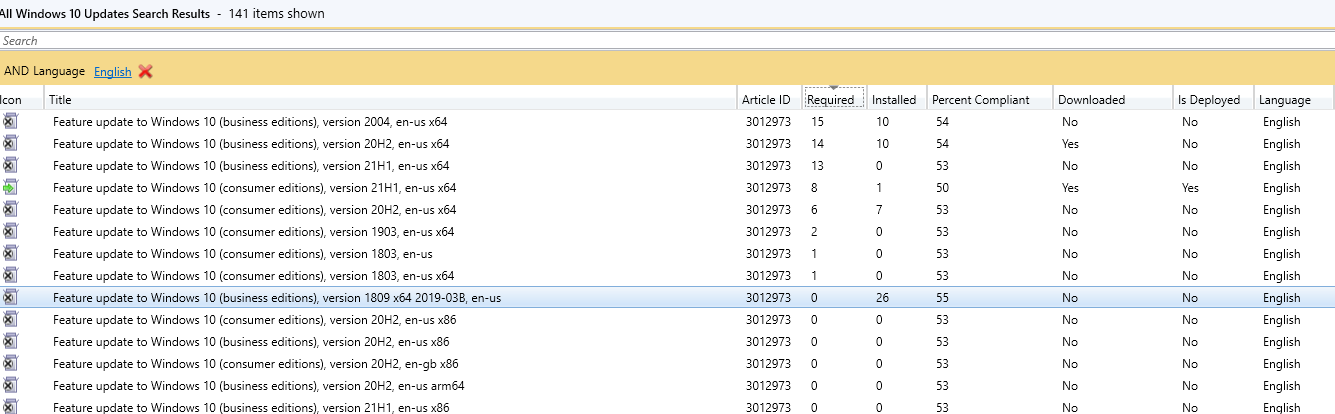Click Required value 2 in version 1903 row
The image size is (1335, 414).
coord(815,232)
